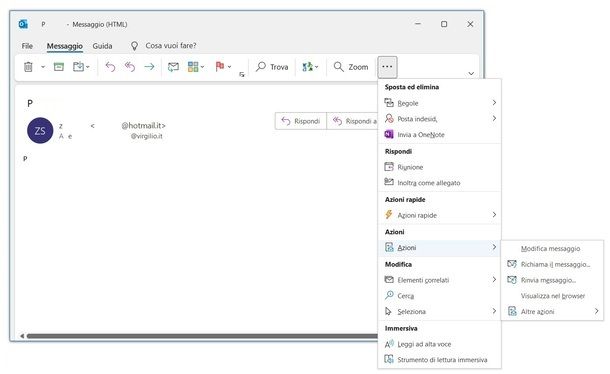Click the Trova search button
The height and width of the screenshot is (374, 610).
[x=272, y=67]
